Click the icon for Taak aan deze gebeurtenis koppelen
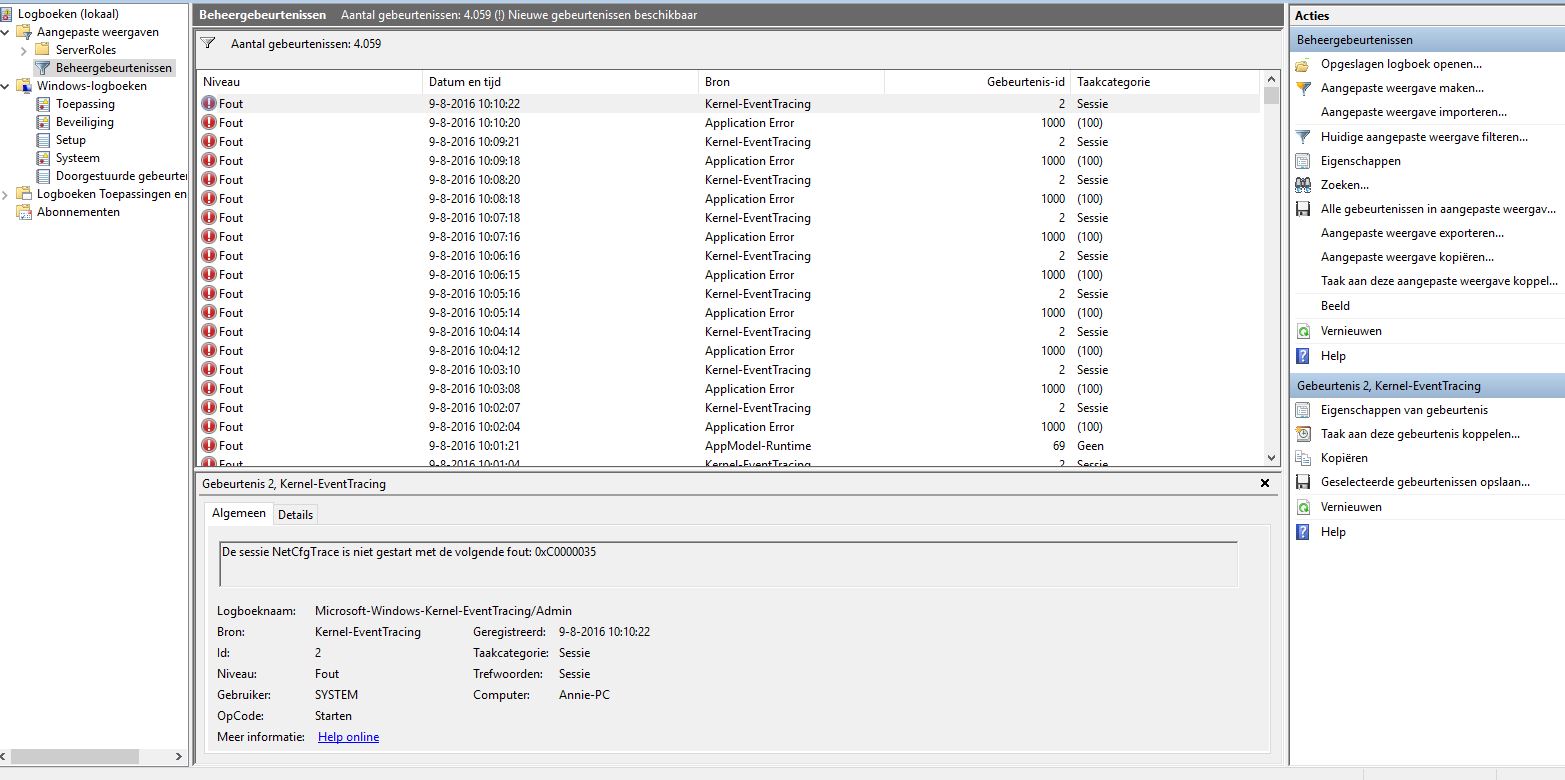1565x780 pixels. point(1303,434)
